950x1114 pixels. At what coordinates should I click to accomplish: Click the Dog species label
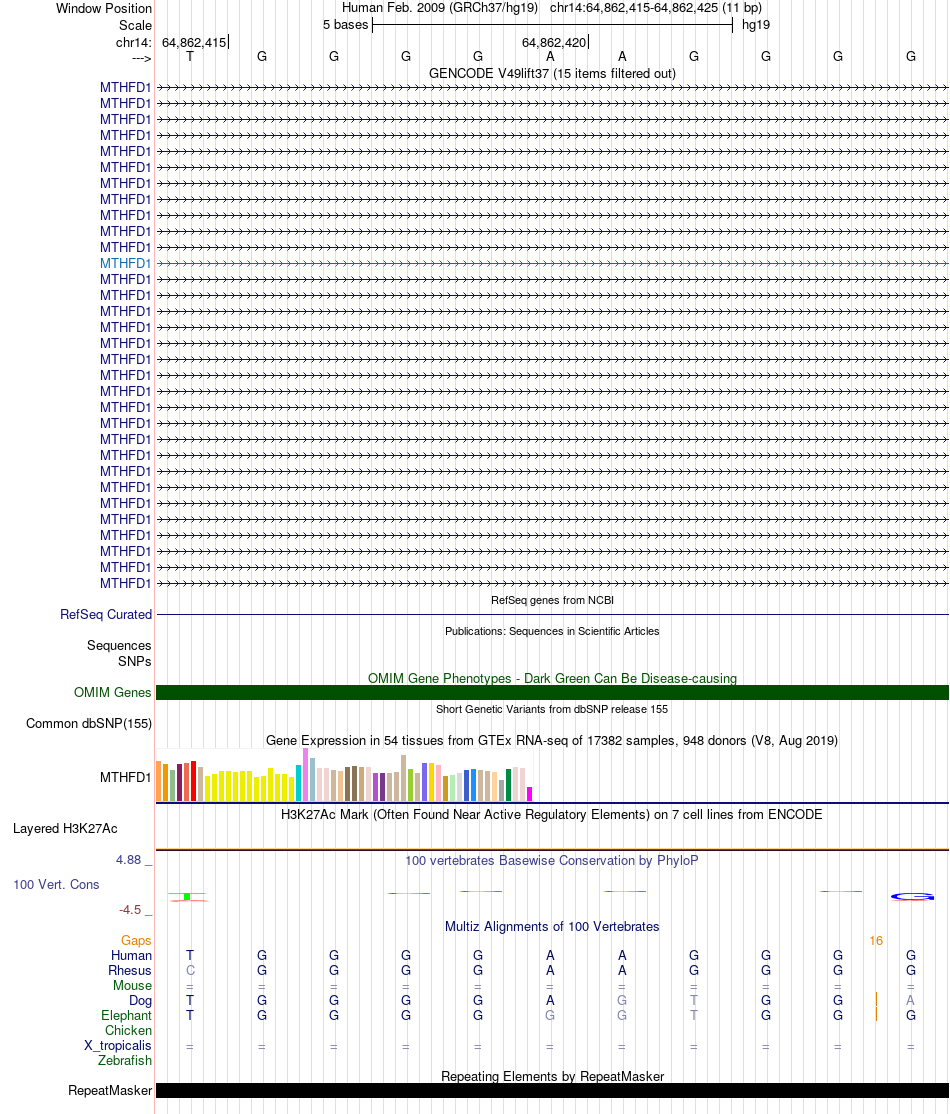pyautogui.click(x=141, y=1000)
